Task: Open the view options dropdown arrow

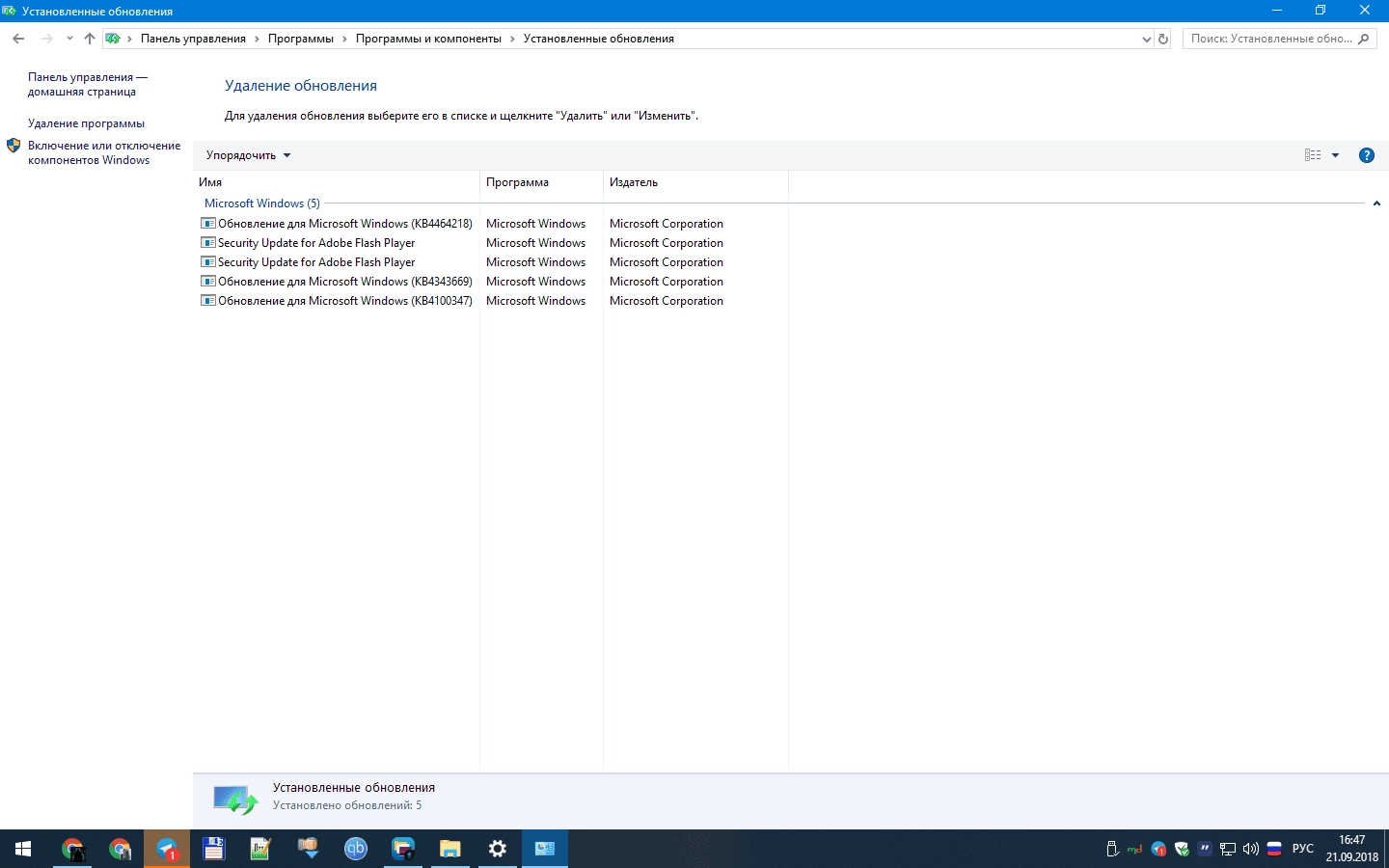Action: coord(1336,155)
